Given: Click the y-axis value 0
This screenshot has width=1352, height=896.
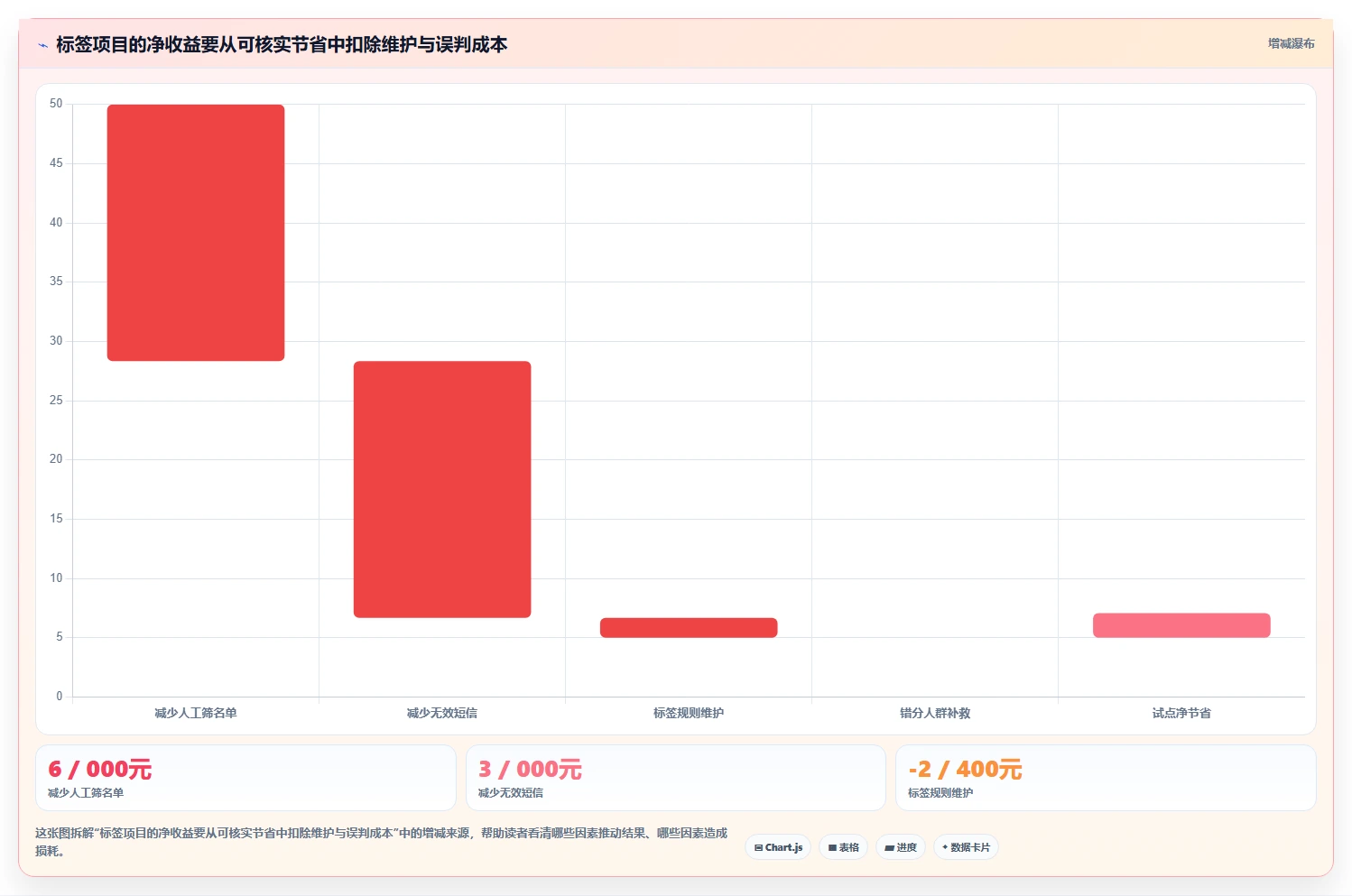Looking at the screenshot, I should (60, 697).
